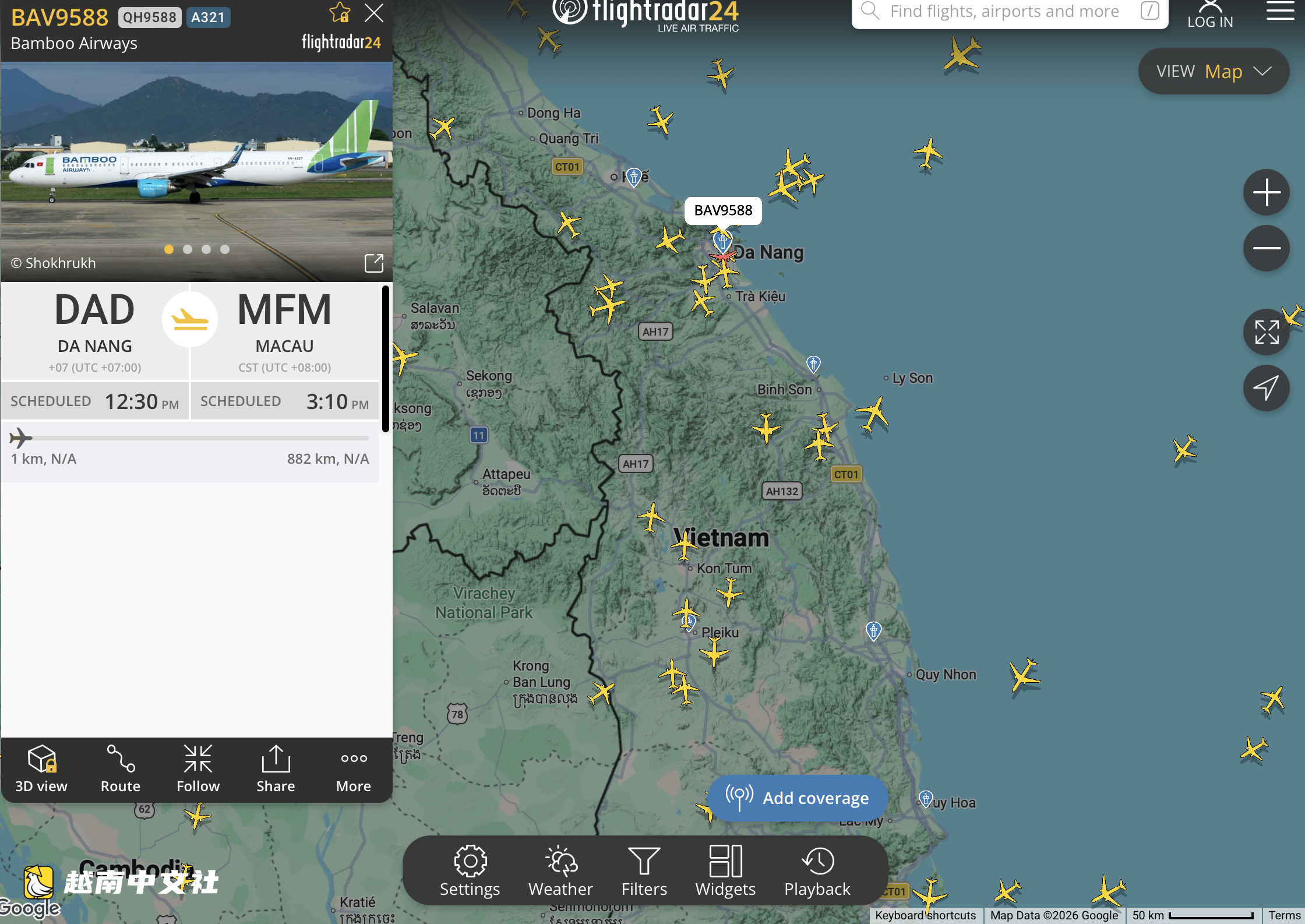
Task: Click the flight panel scrollbar
Action: pyautogui.click(x=385, y=359)
